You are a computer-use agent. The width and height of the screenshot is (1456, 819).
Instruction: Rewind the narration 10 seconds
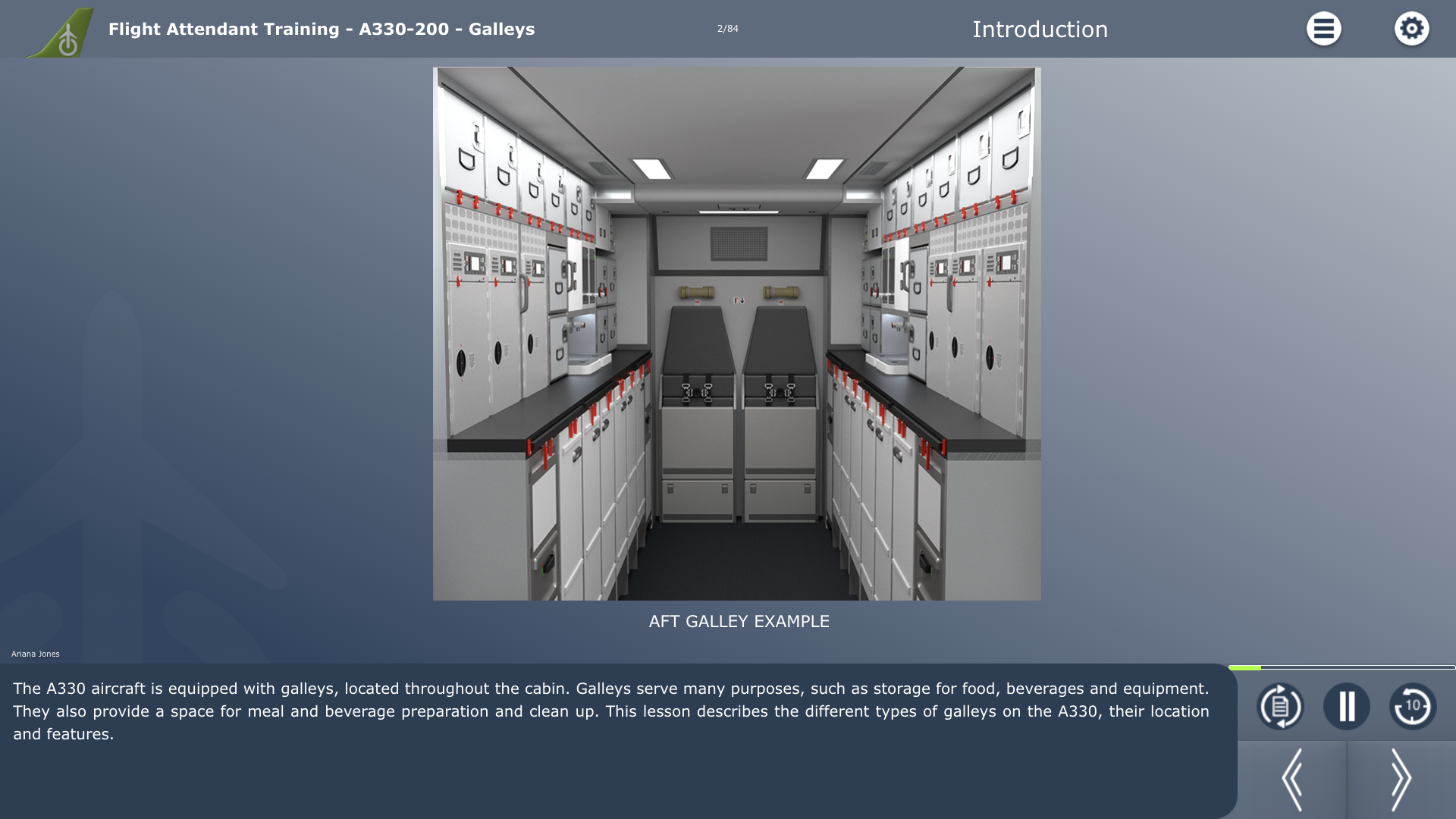click(x=1412, y=706)
